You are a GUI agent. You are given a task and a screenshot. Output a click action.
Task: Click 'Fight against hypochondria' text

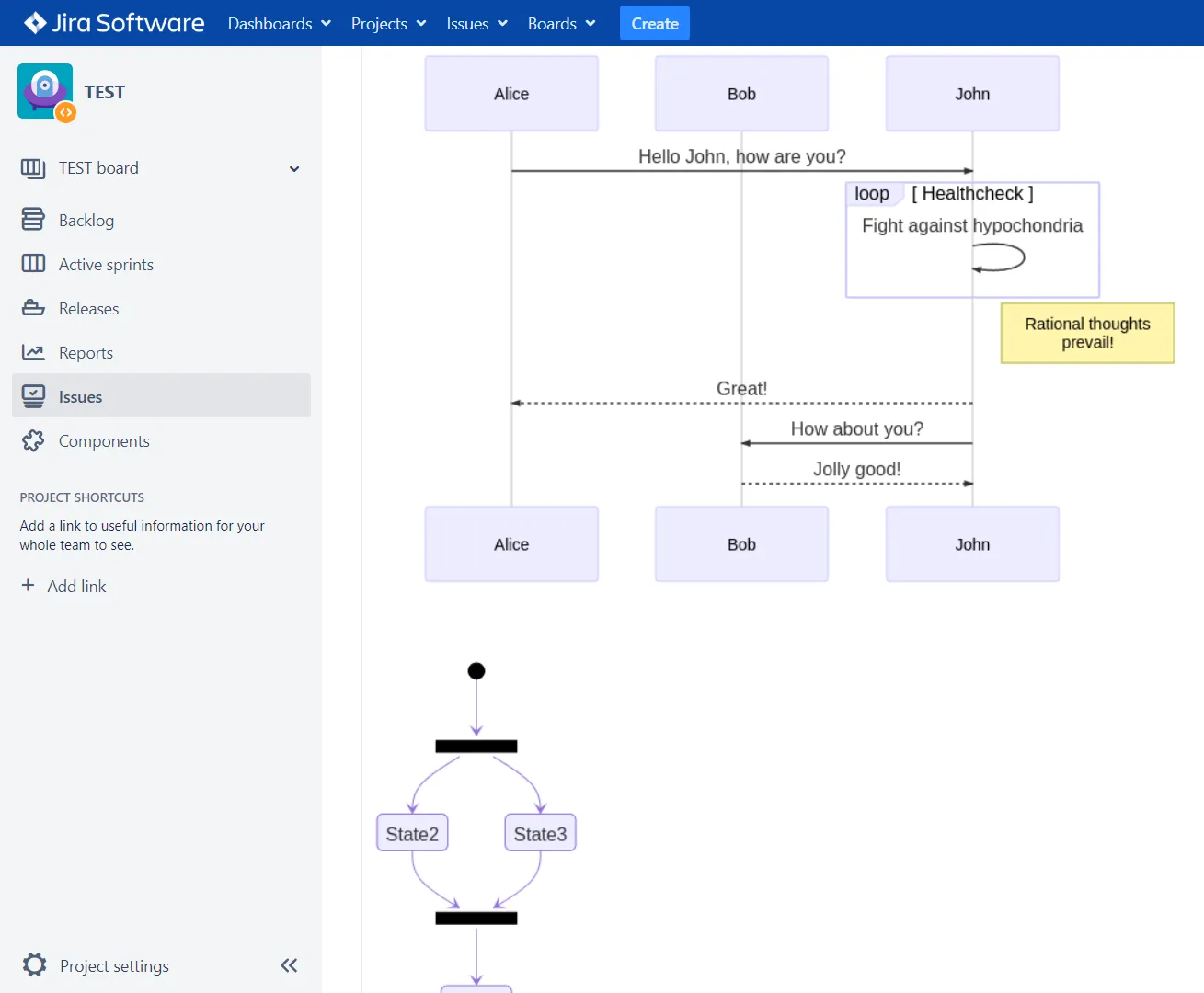click(972, 225)
